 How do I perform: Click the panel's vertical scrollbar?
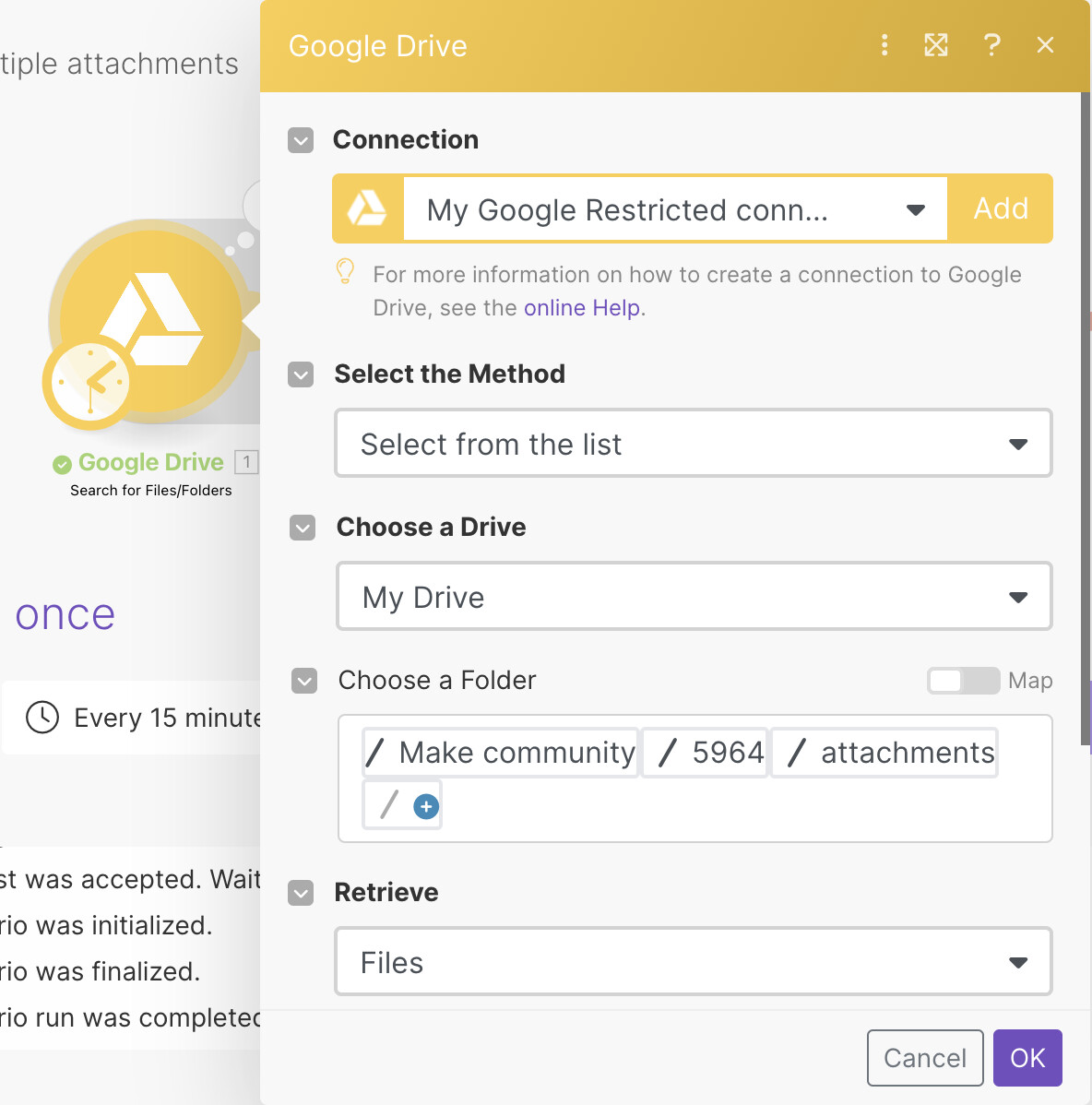pyautogui.click(x=1085, y=419)
